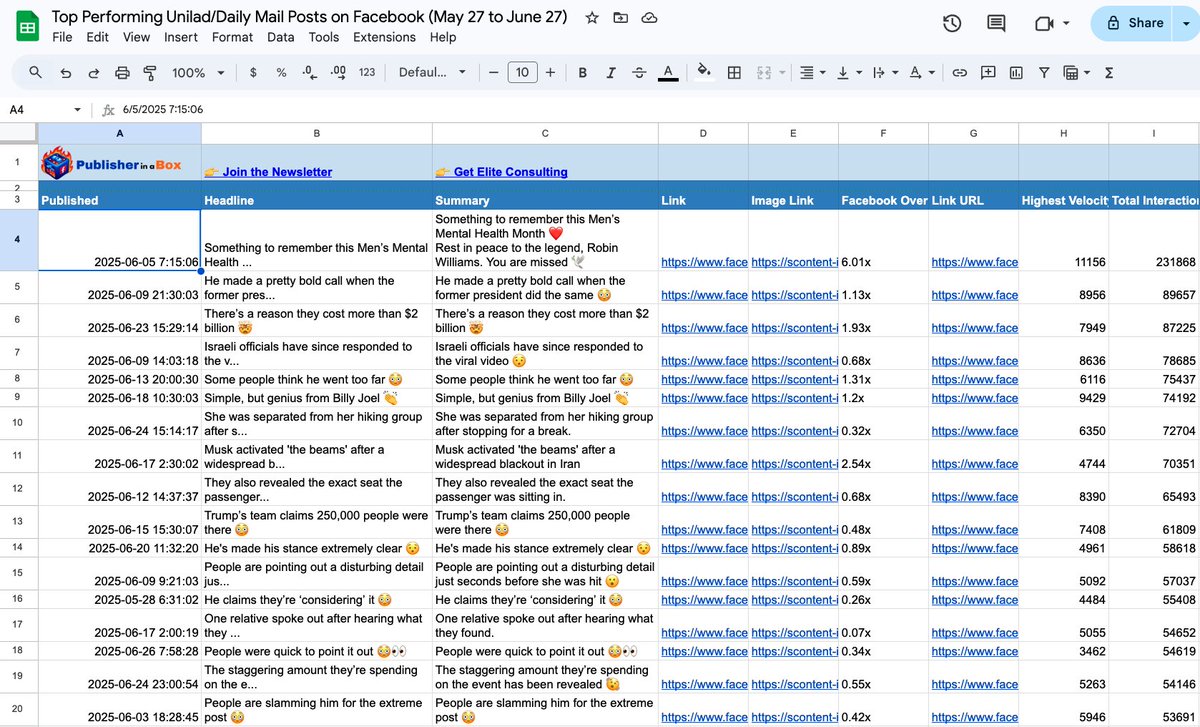Open the zoom level dropdown

coord(198,72)
